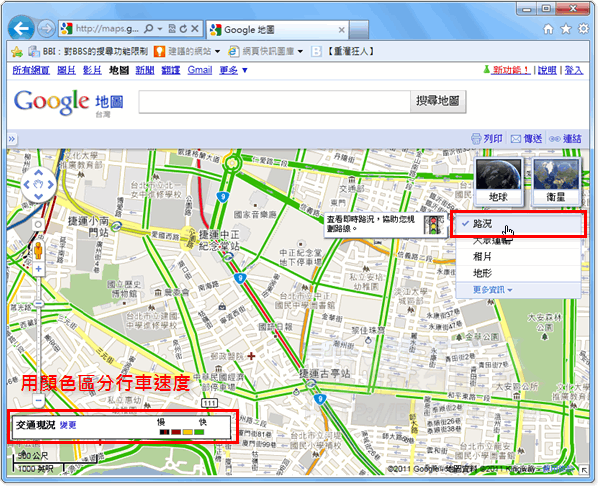Open Favorites star in browser toolbar
Image resolution: width=600 pixels, height=488 pixels.
[566, 29]
